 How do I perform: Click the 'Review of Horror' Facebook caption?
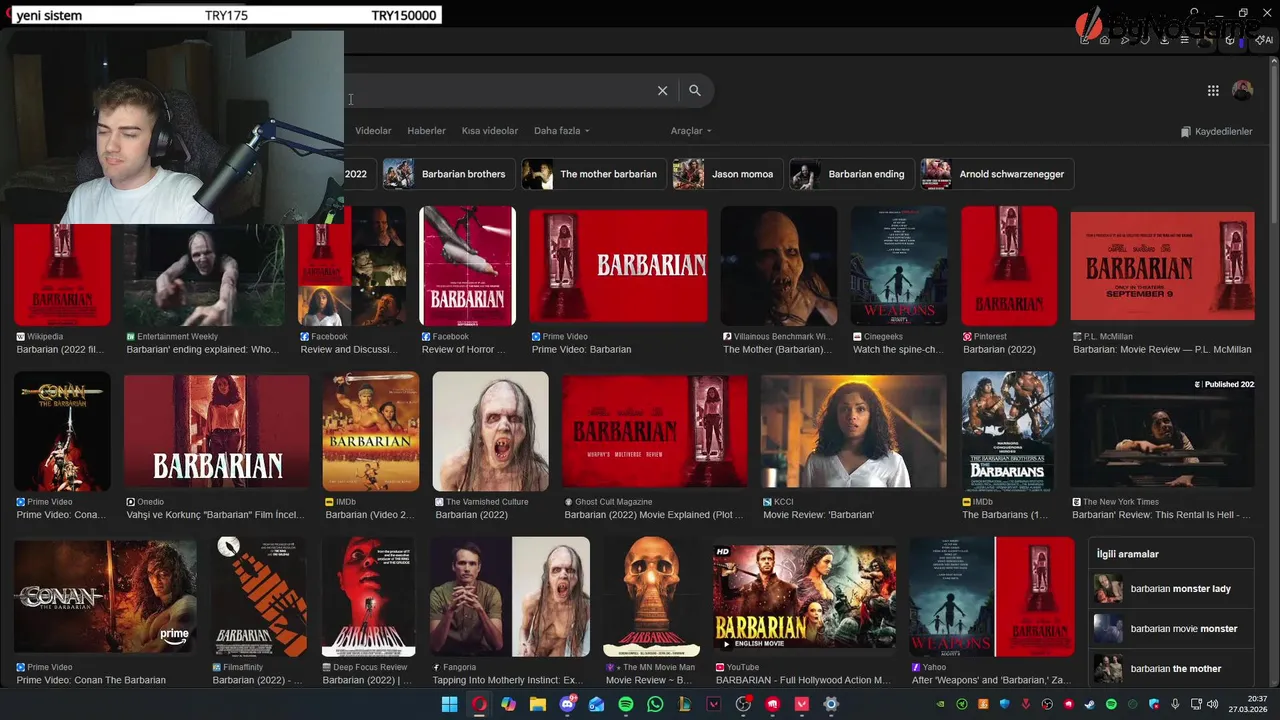point(464,350)
